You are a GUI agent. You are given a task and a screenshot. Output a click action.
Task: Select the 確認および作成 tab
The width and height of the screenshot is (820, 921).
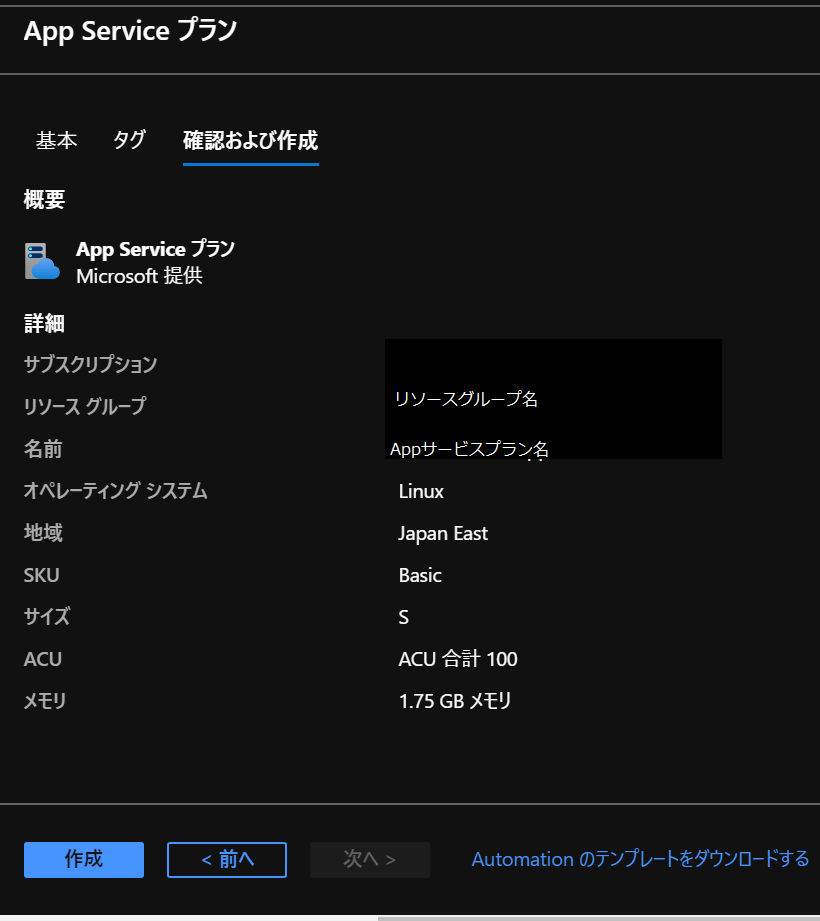pos(251,140)
